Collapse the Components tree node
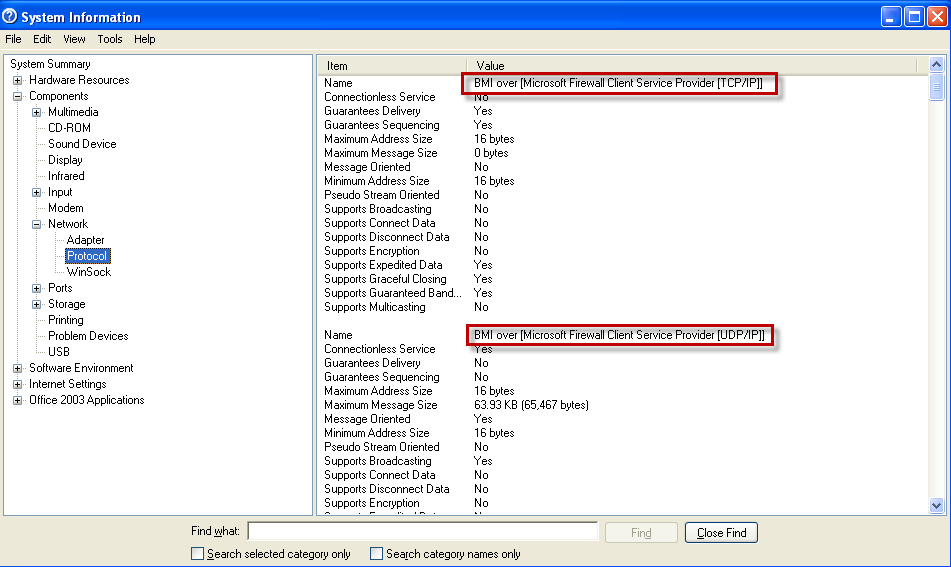 point(18,96)
